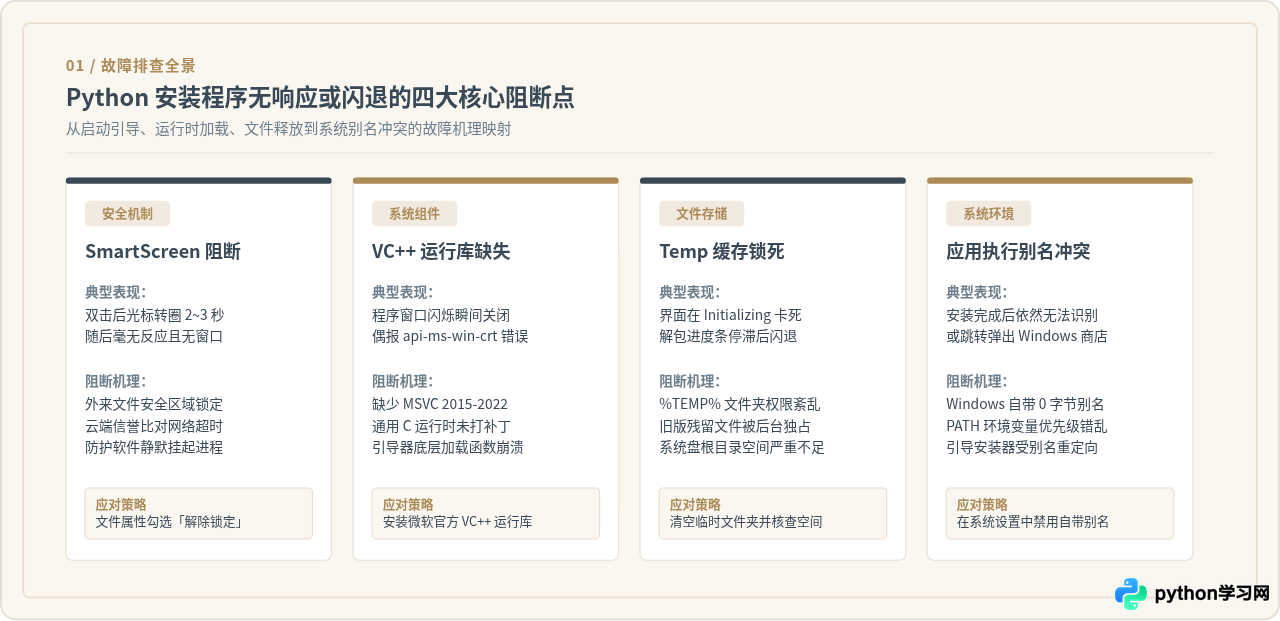
Task: Click the '01 / 故障排查全景' section label
Action: pos(131,66)
